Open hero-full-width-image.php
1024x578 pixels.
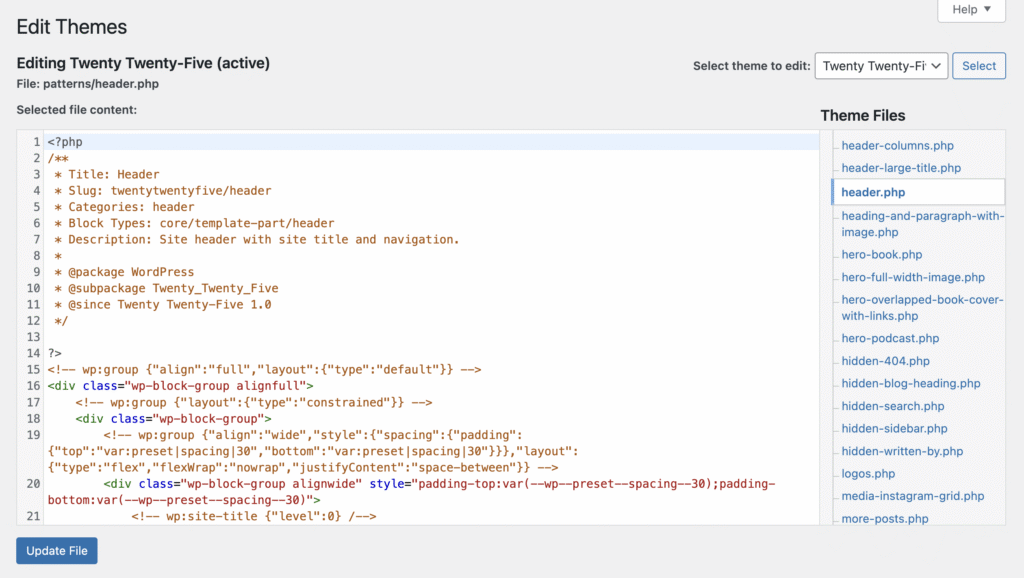[913, 277]
